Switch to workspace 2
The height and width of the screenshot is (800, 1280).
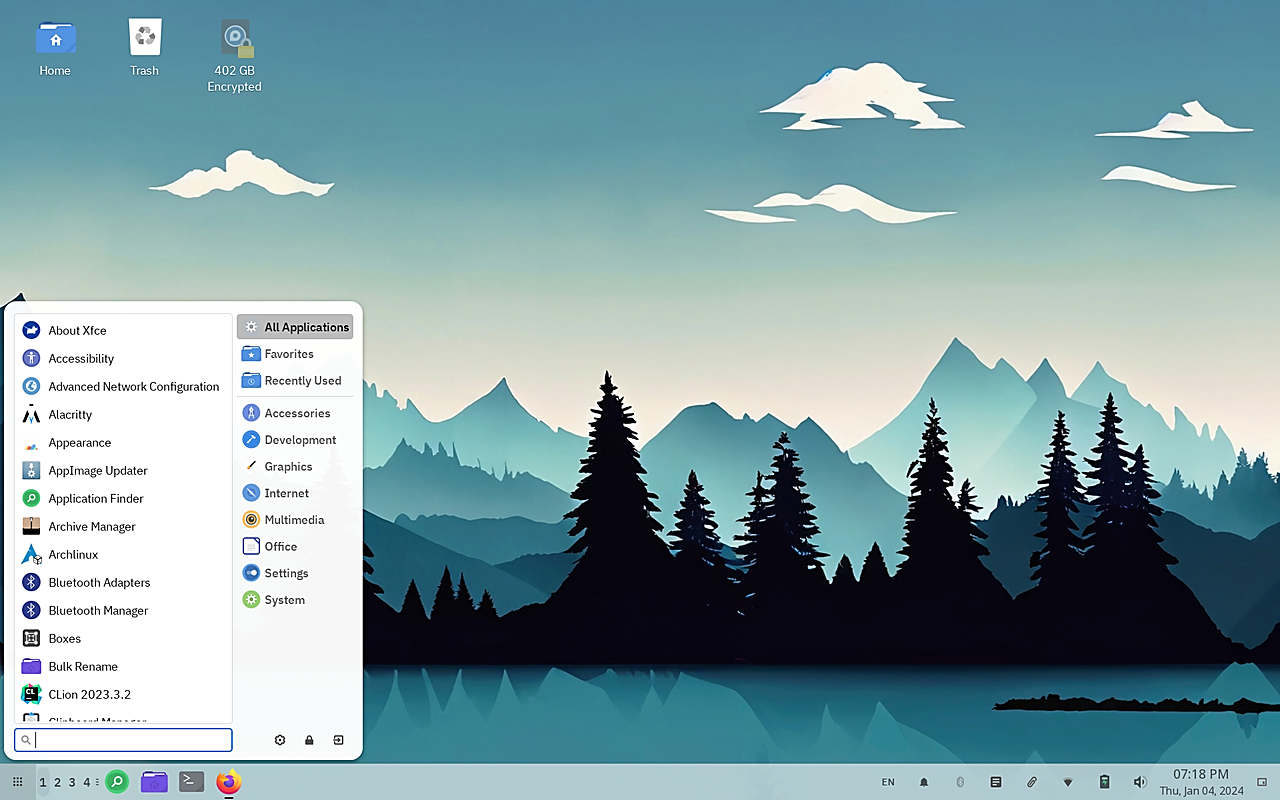coord(58,782)
